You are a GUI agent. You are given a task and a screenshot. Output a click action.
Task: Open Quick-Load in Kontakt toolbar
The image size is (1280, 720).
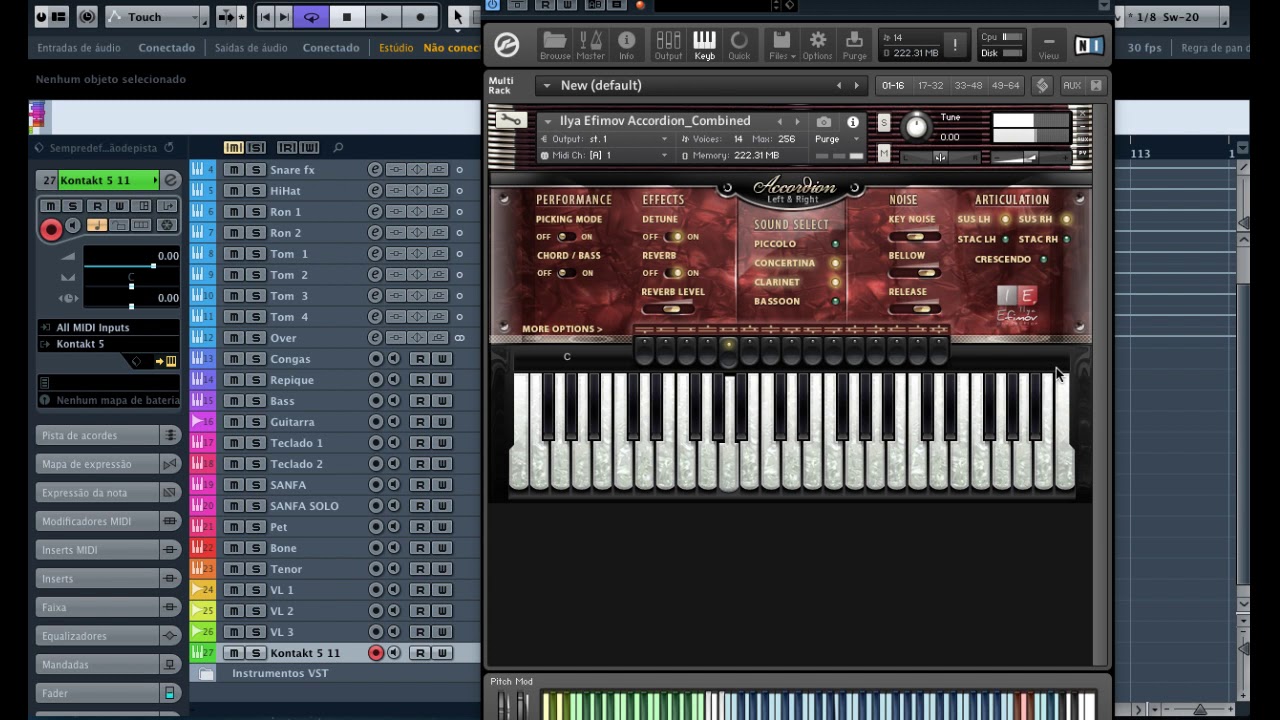point(739,44)
